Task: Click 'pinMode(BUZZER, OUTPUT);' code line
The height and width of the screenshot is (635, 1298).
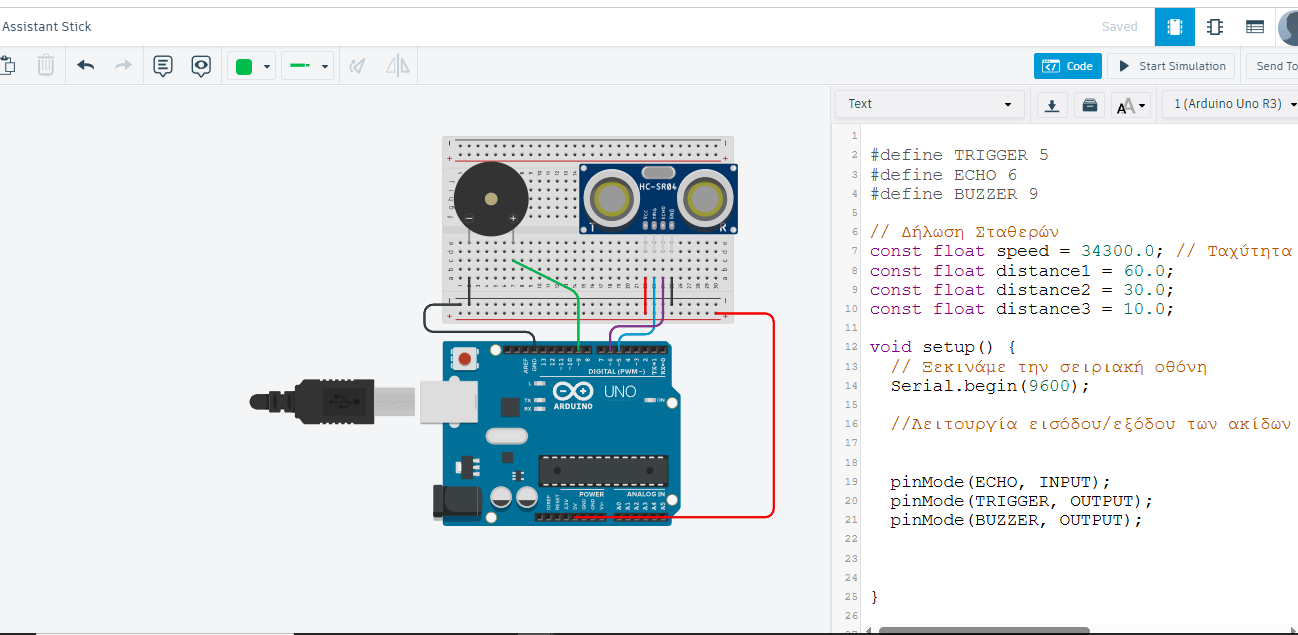Action: pos(1016,520)
